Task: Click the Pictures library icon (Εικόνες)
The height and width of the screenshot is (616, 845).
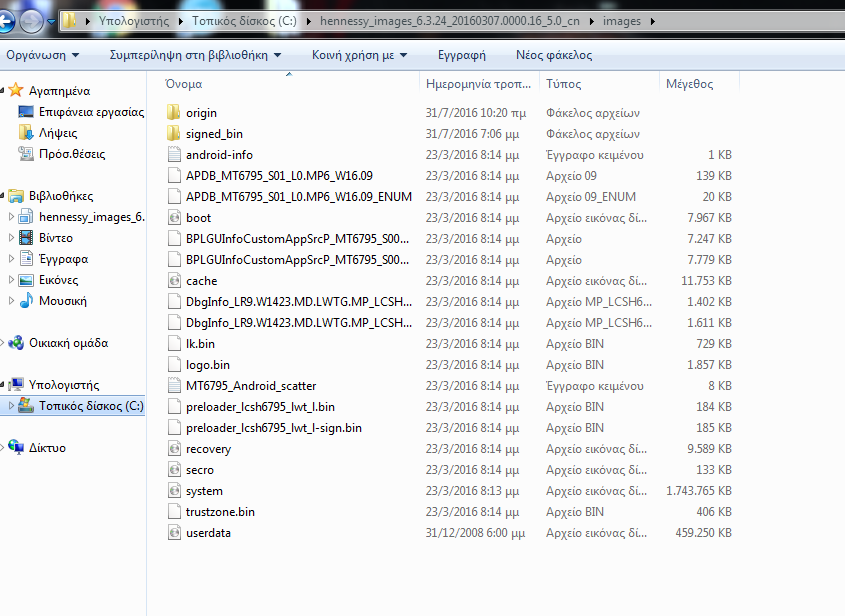Action: pyautogui.click(x=26, y=280)
